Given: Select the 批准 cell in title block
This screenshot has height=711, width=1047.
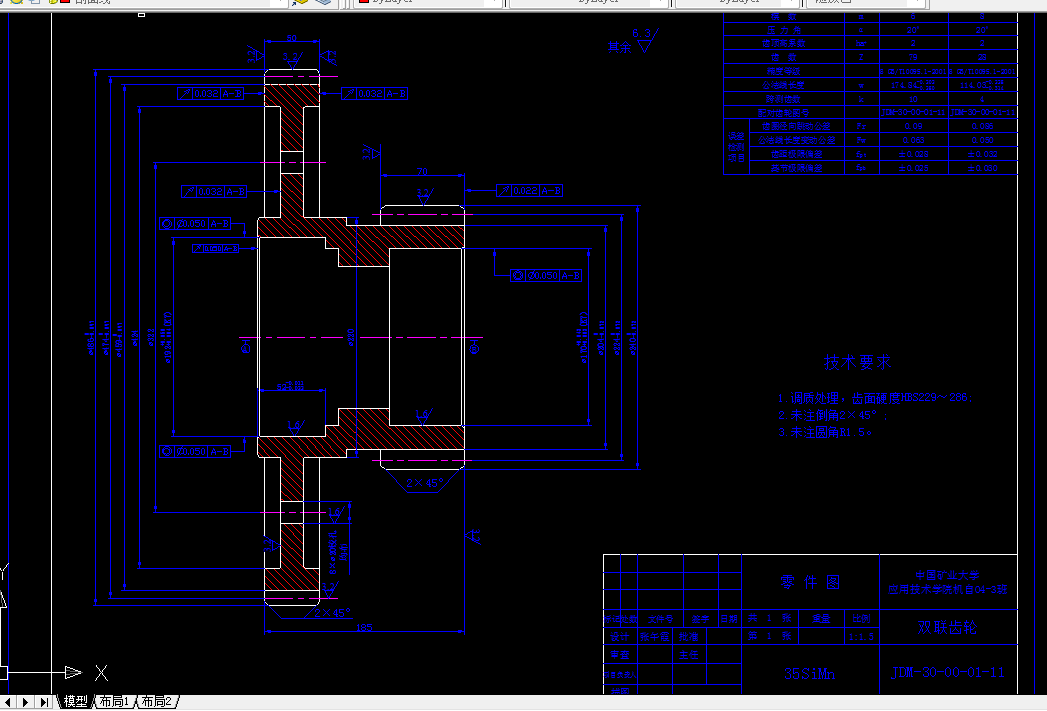Looking at the screenshot, I should click(688, 637).
